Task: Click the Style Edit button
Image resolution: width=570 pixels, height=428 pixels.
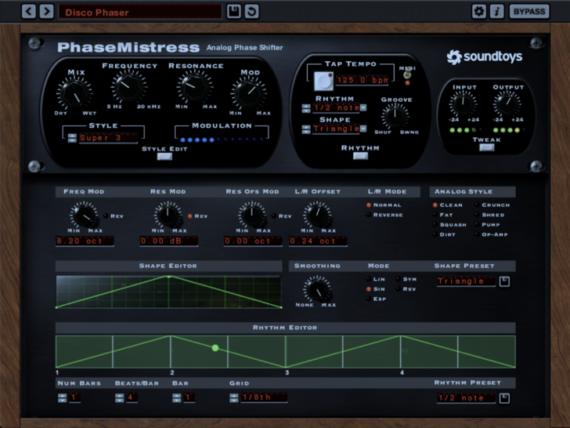Action: (164, 156)
